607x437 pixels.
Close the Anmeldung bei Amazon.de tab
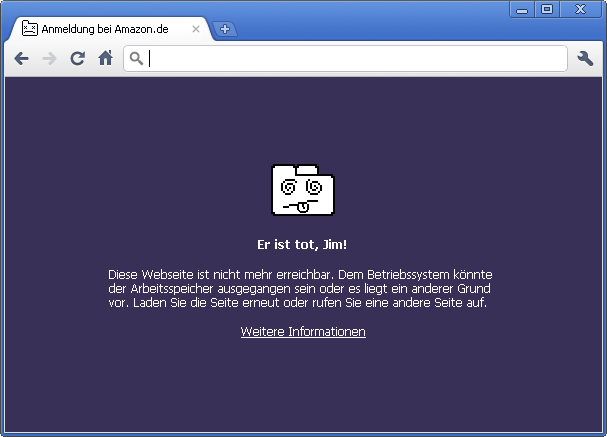pos(196,29)
